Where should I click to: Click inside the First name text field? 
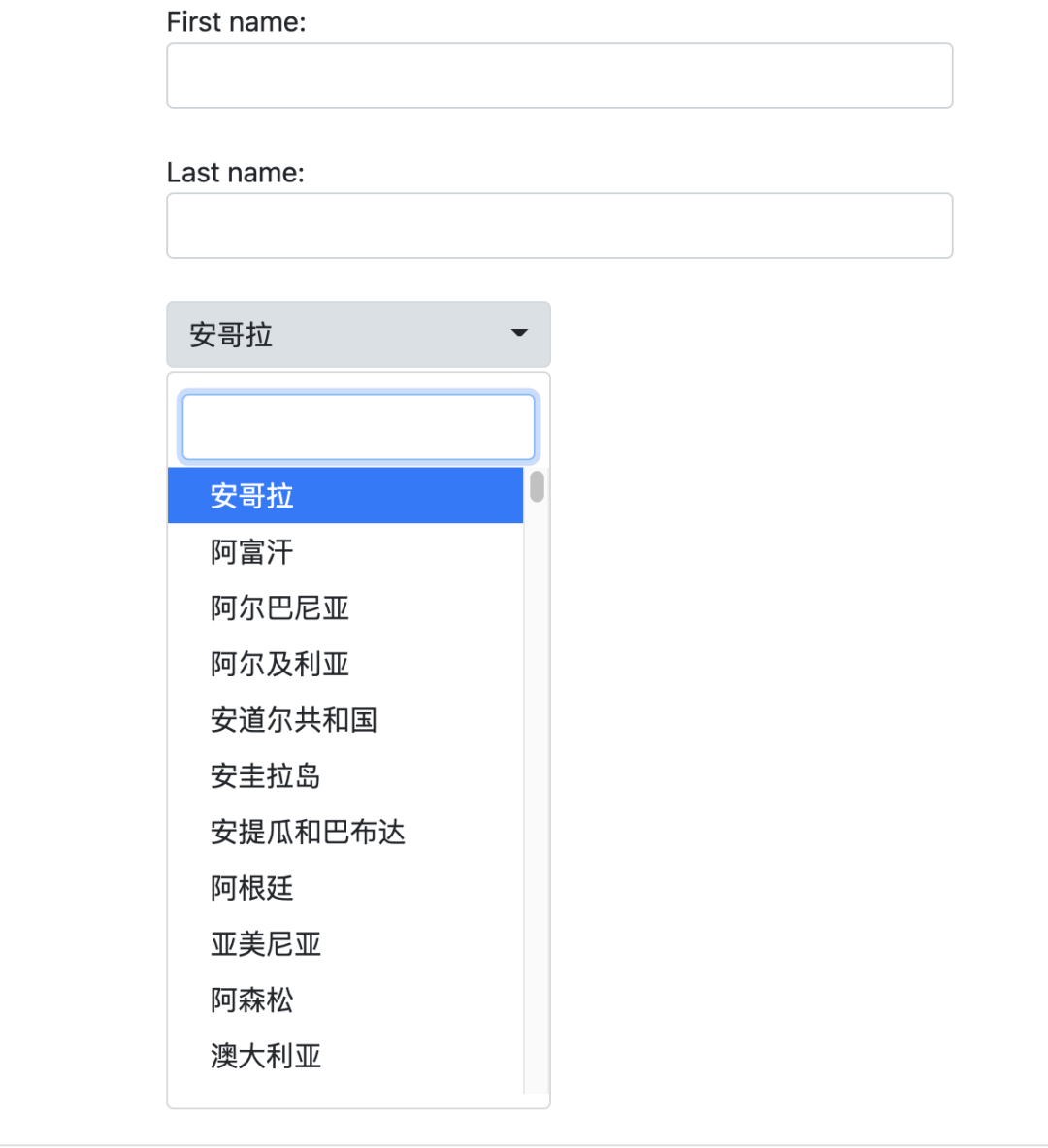point(559,75)
